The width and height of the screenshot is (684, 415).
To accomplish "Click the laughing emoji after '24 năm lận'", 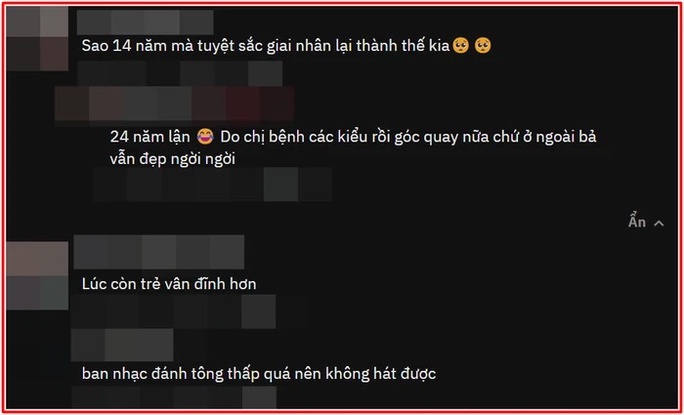I will (205, 137).
